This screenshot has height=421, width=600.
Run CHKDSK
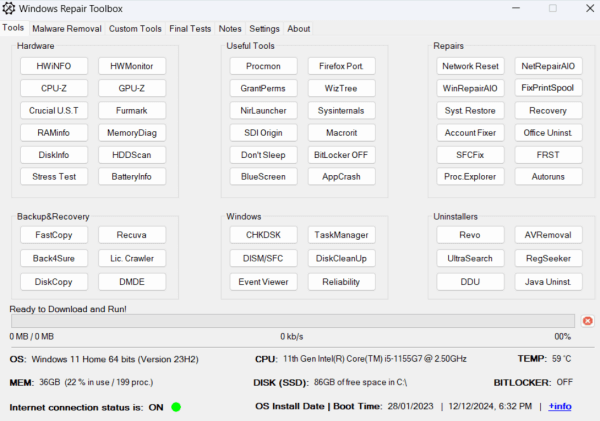click(x=264, y=235)
